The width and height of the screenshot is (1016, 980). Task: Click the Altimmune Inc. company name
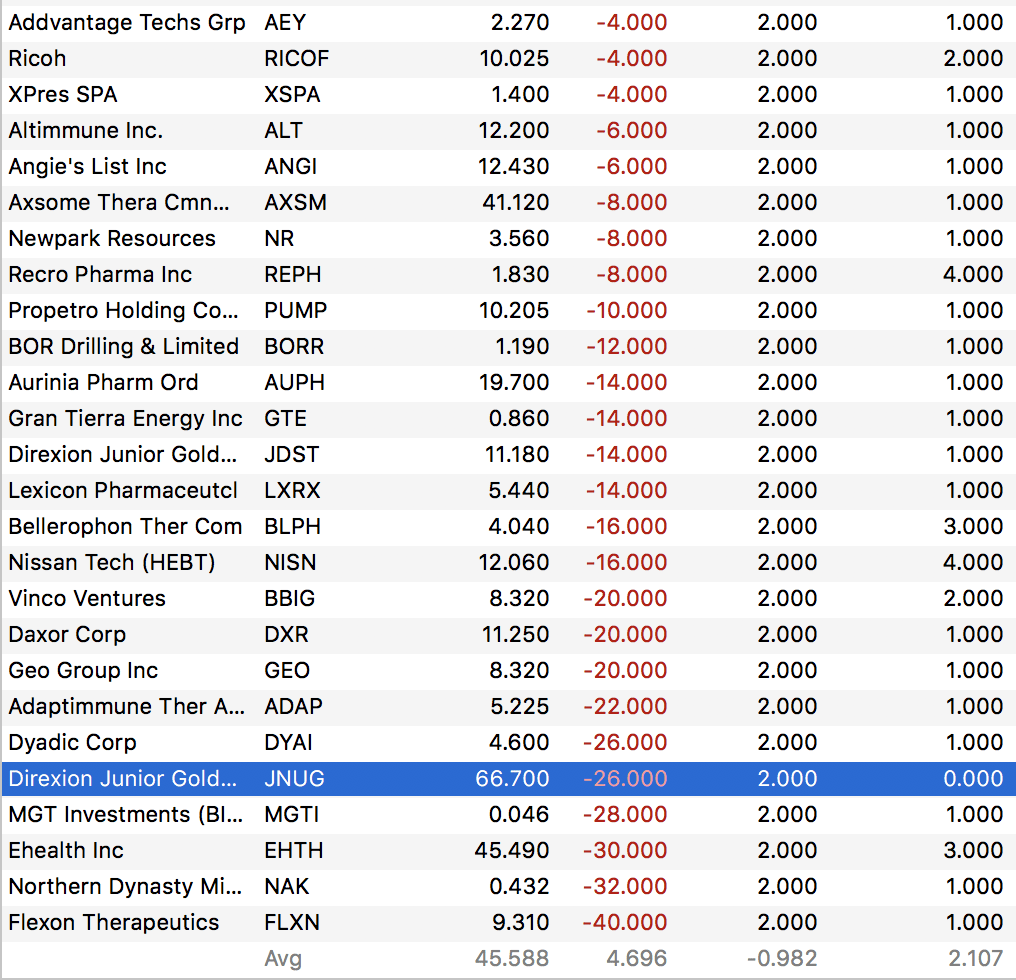click(x=86, y=131)
